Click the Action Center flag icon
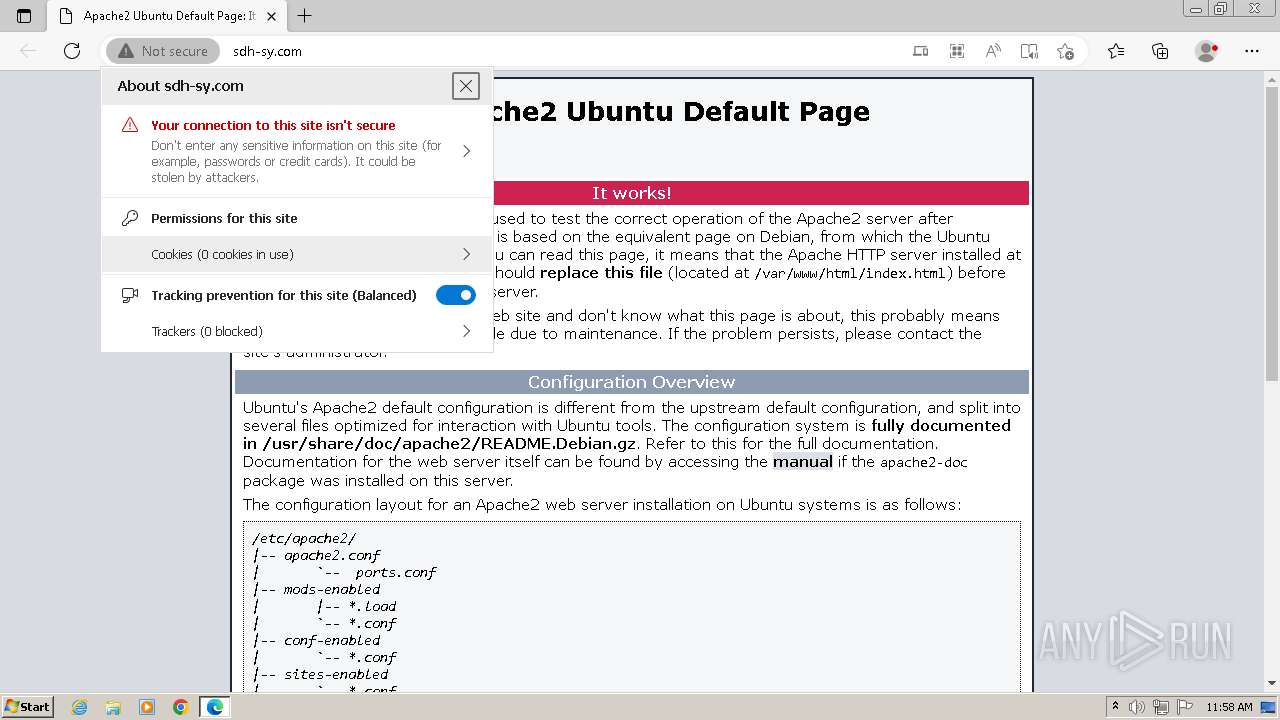The image size is (1280, 720). (x=1185, y=707)
